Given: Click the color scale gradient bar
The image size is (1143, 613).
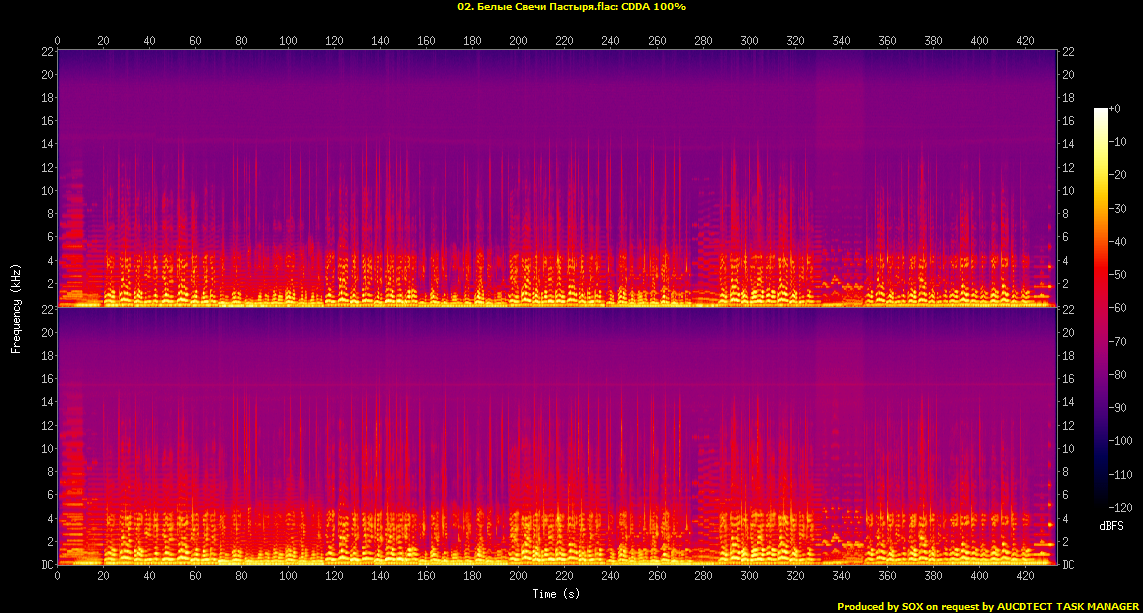Looking at the screenshot, I should pos(1100,308).
